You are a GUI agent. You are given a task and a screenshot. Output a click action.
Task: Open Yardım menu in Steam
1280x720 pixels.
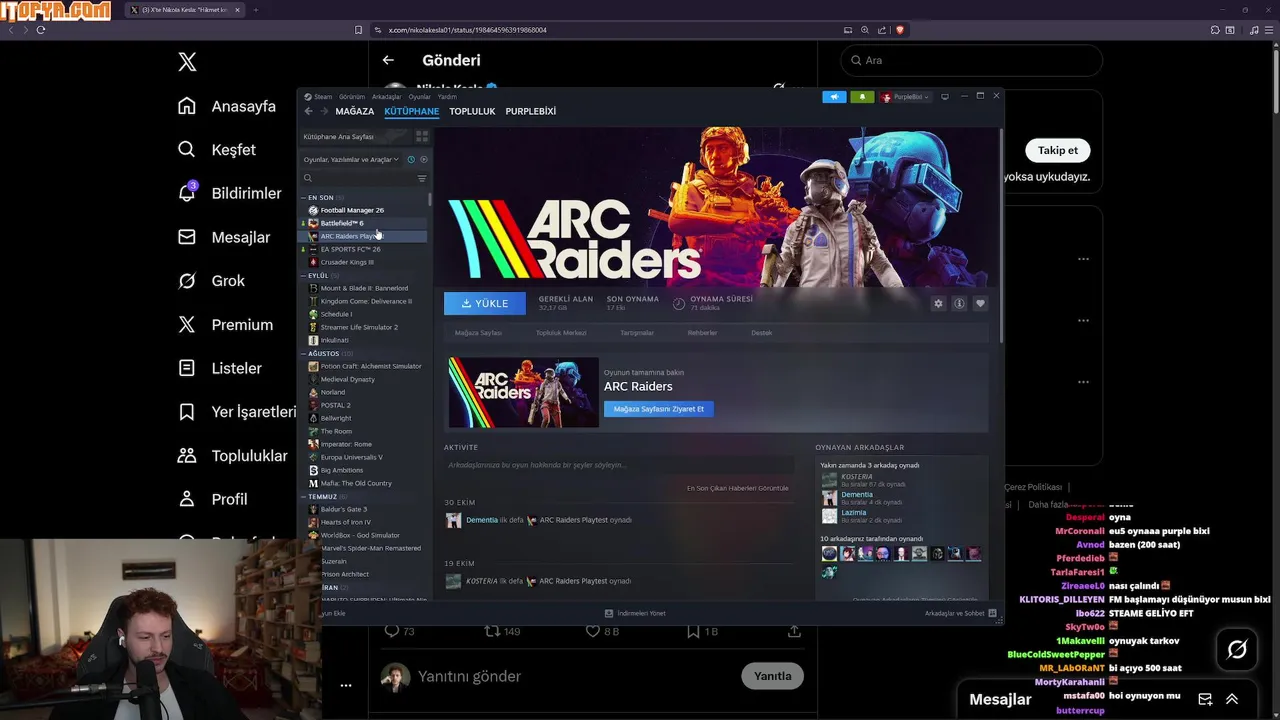(x=447, y=97)
